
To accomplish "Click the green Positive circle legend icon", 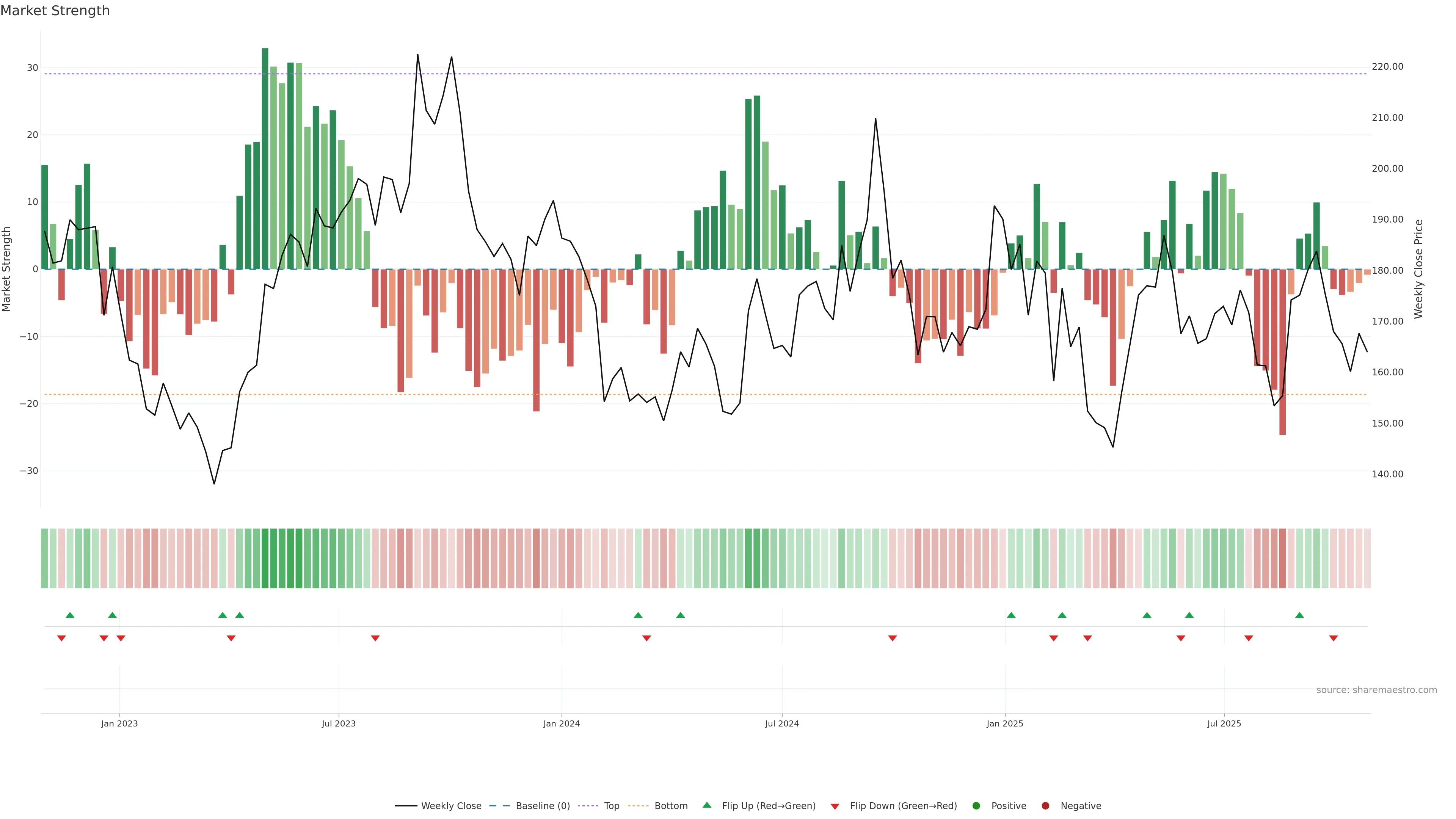I will tap(976, 806).
